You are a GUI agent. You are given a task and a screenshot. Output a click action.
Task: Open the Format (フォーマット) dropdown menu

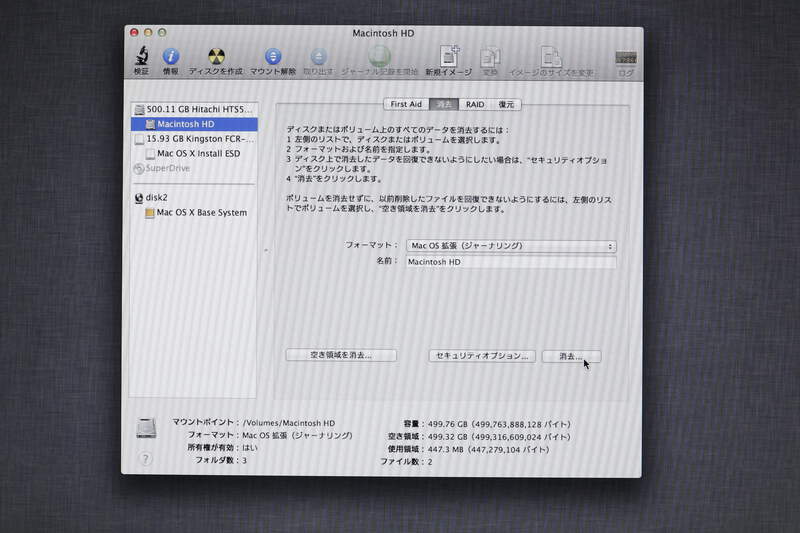coord(510,245)
